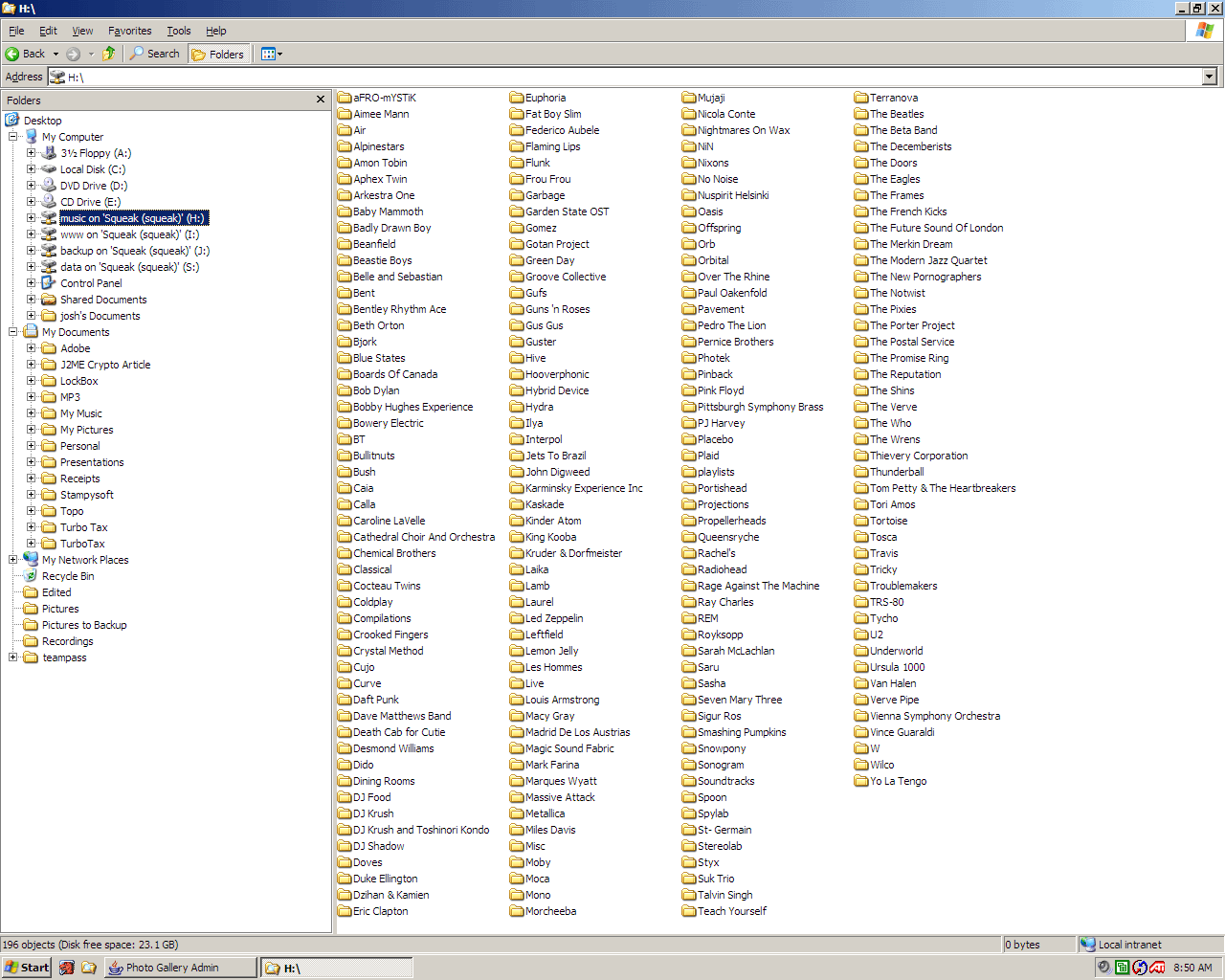Click the Recycle Bin icon in tree
1225x980 pixels.
click(x=31, y=576)
